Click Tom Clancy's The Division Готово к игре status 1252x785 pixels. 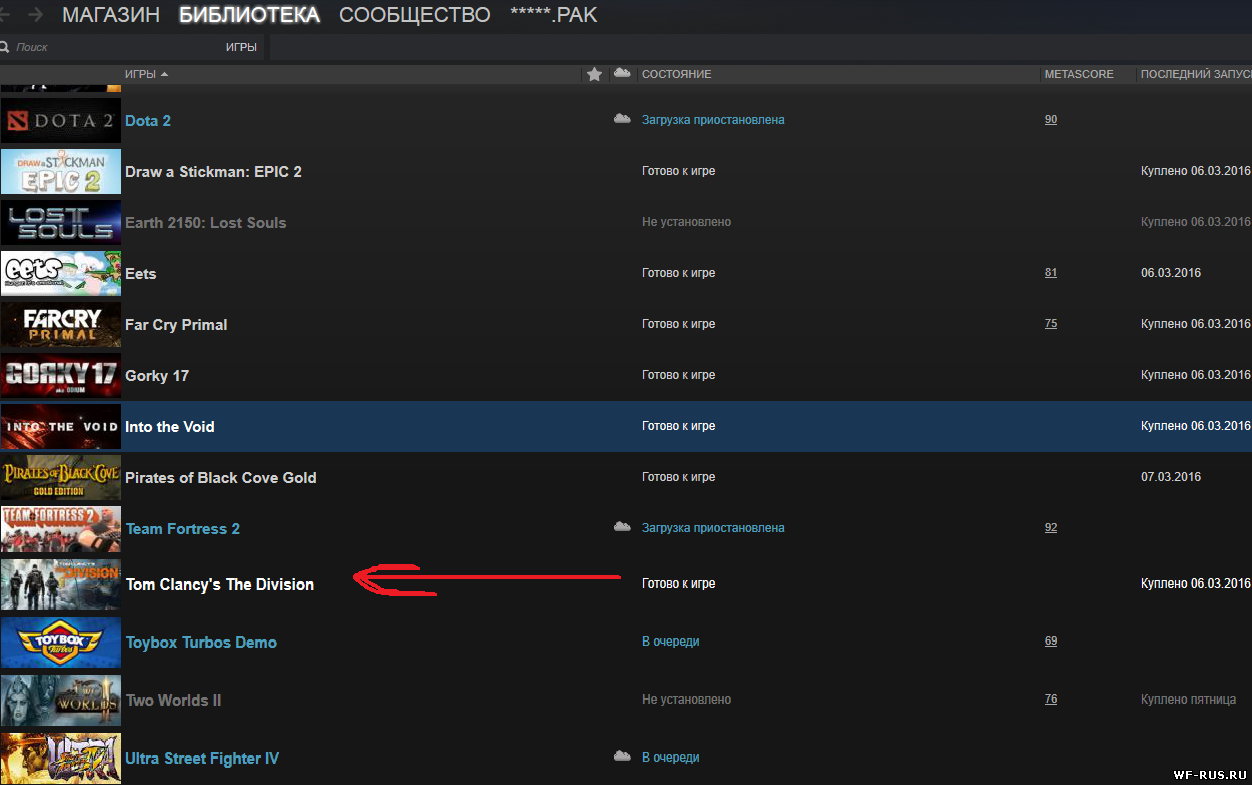coord(679,583)
